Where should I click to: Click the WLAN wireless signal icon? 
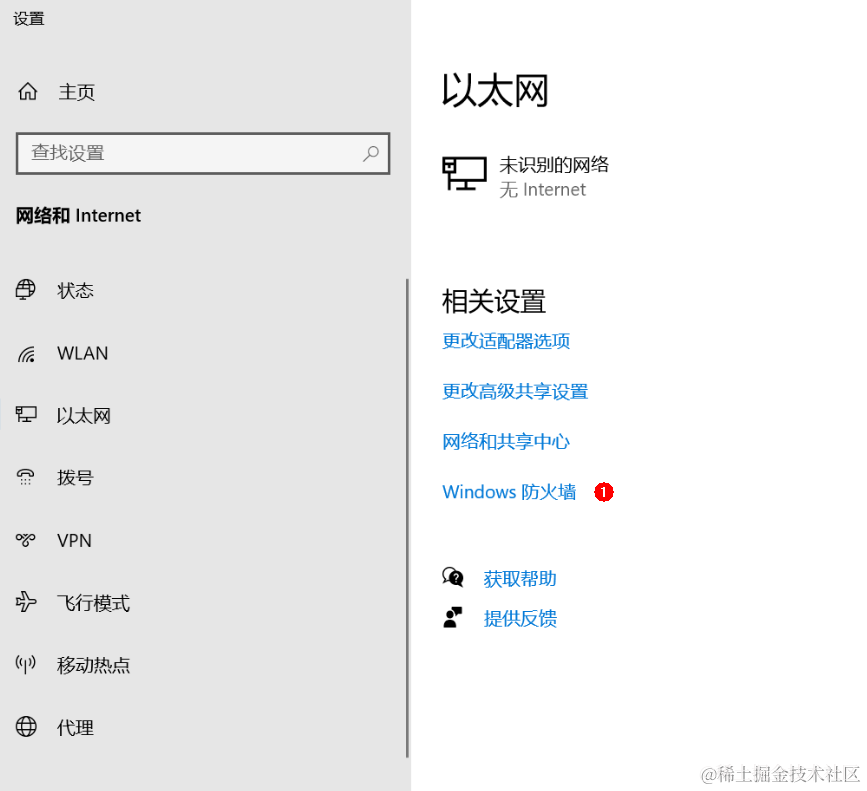pos(25,353)
